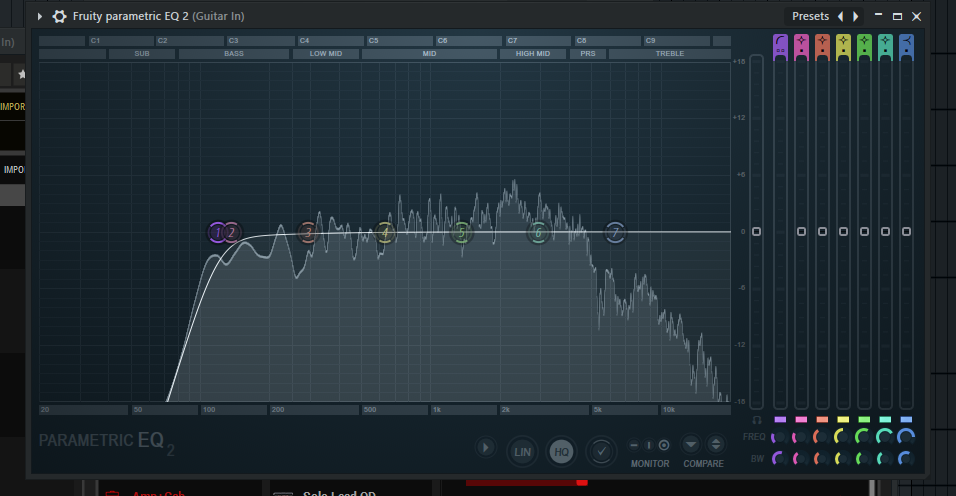The height and width of the screenshot is (496, 956).
Task: Go to the previous preset
Action: click(840, 16)
